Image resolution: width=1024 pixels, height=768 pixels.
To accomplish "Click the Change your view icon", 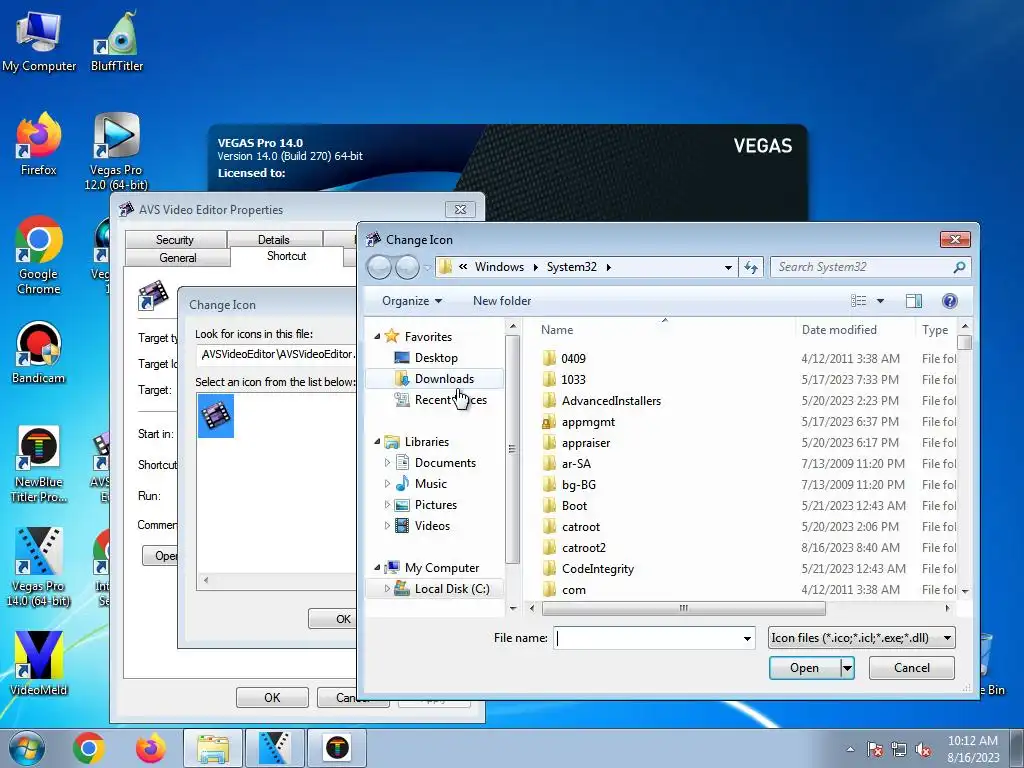I will point(858,301).
